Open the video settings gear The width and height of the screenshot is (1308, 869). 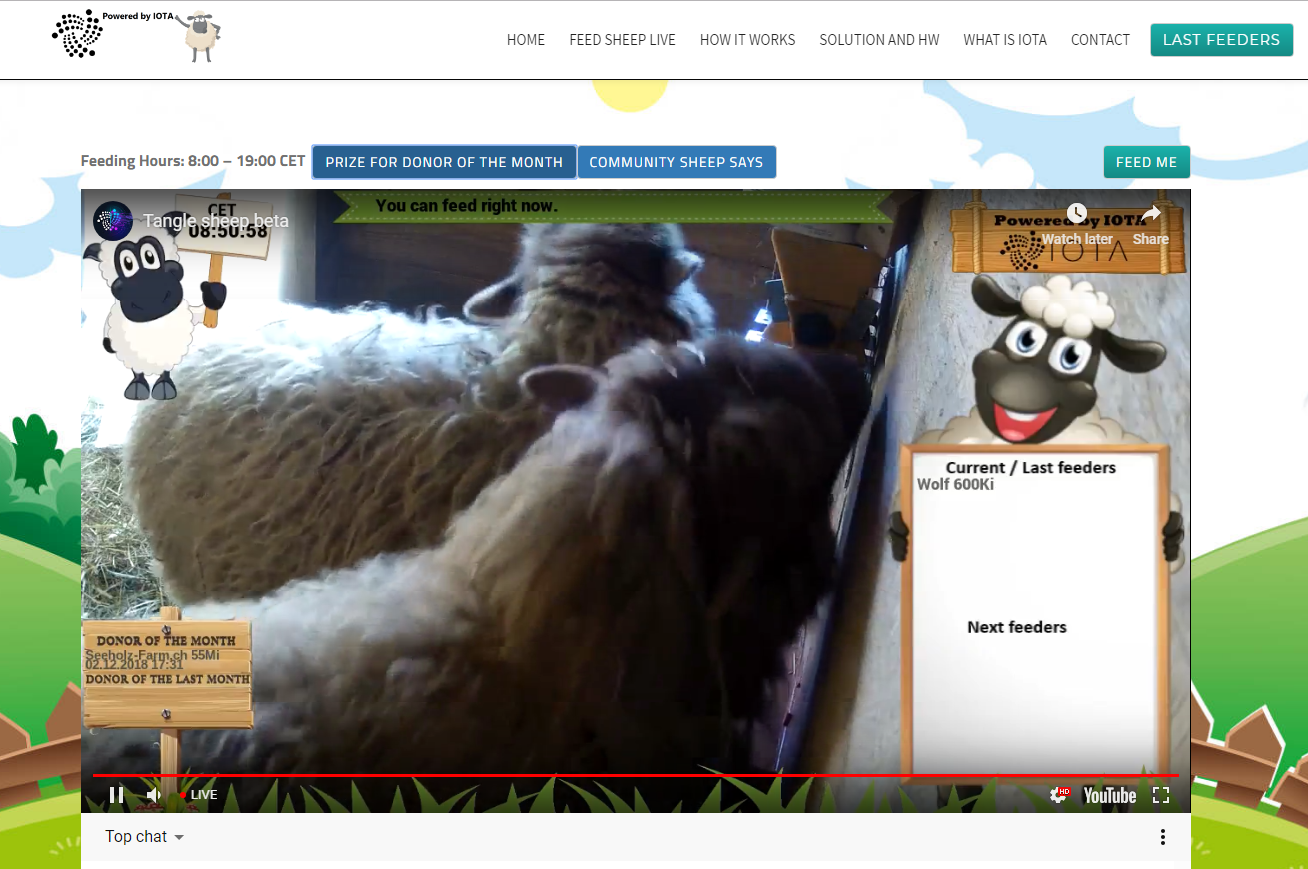pos(1059,795)
